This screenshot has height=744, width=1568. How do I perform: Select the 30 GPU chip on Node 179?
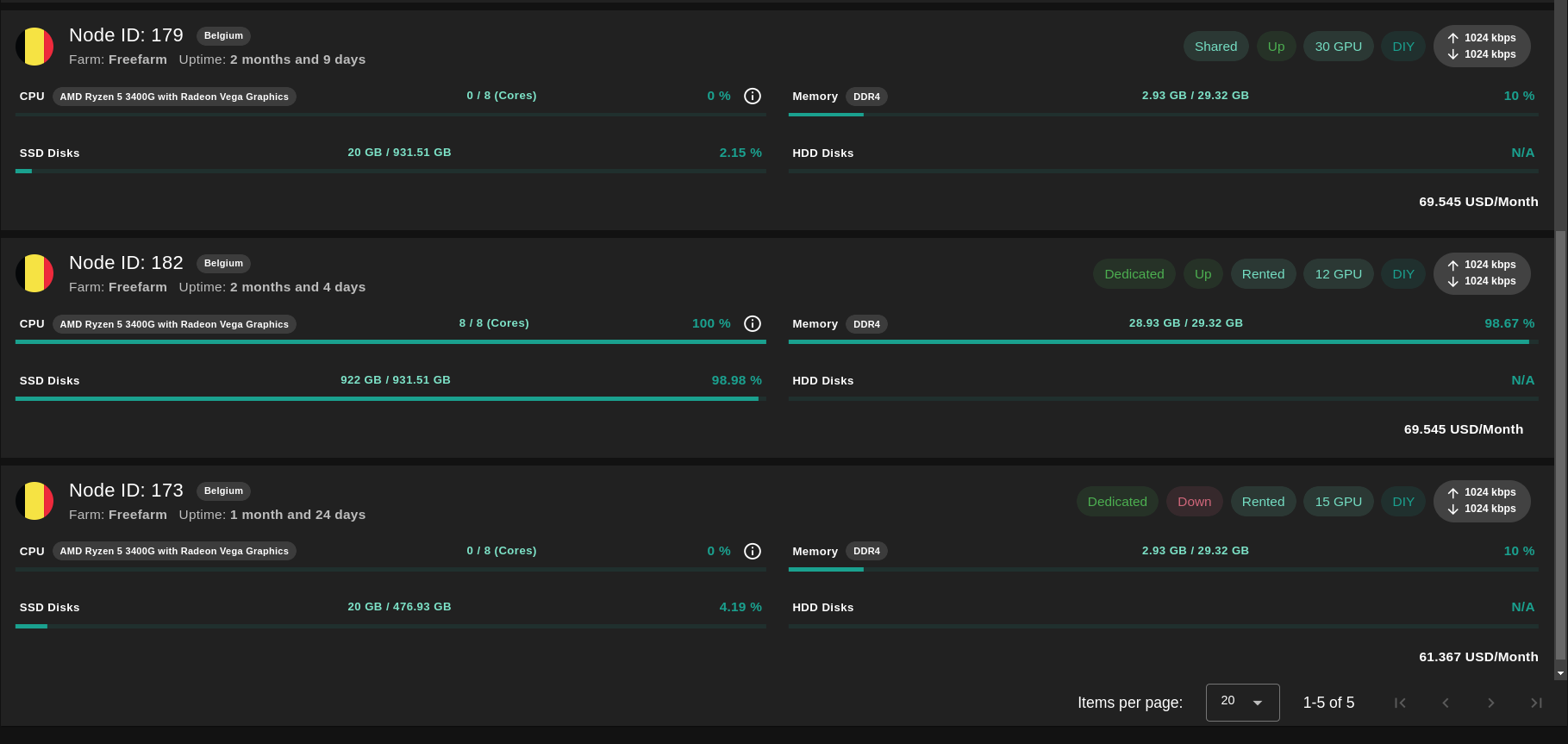tap(1338, 47)
